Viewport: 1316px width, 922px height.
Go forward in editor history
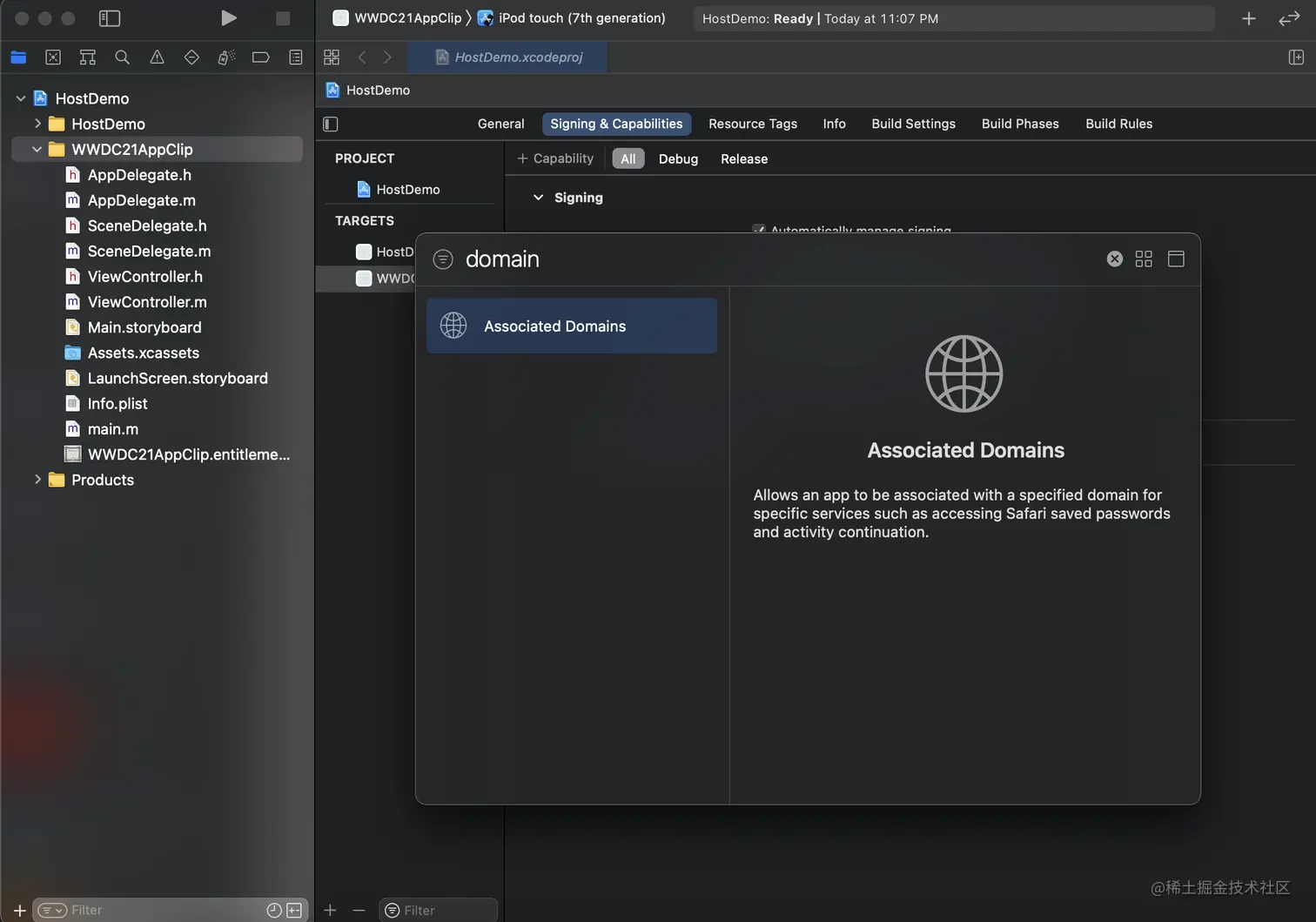(x=387, y=57)
